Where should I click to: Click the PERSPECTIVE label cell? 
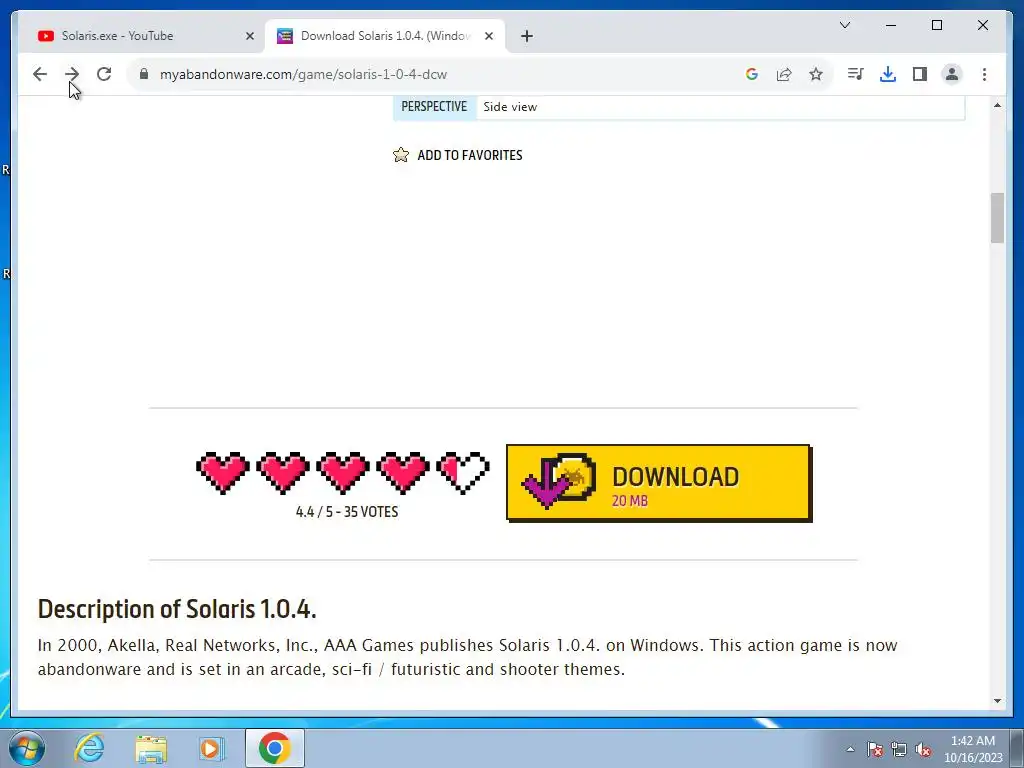pyautogui.click(x=434, y=107)
